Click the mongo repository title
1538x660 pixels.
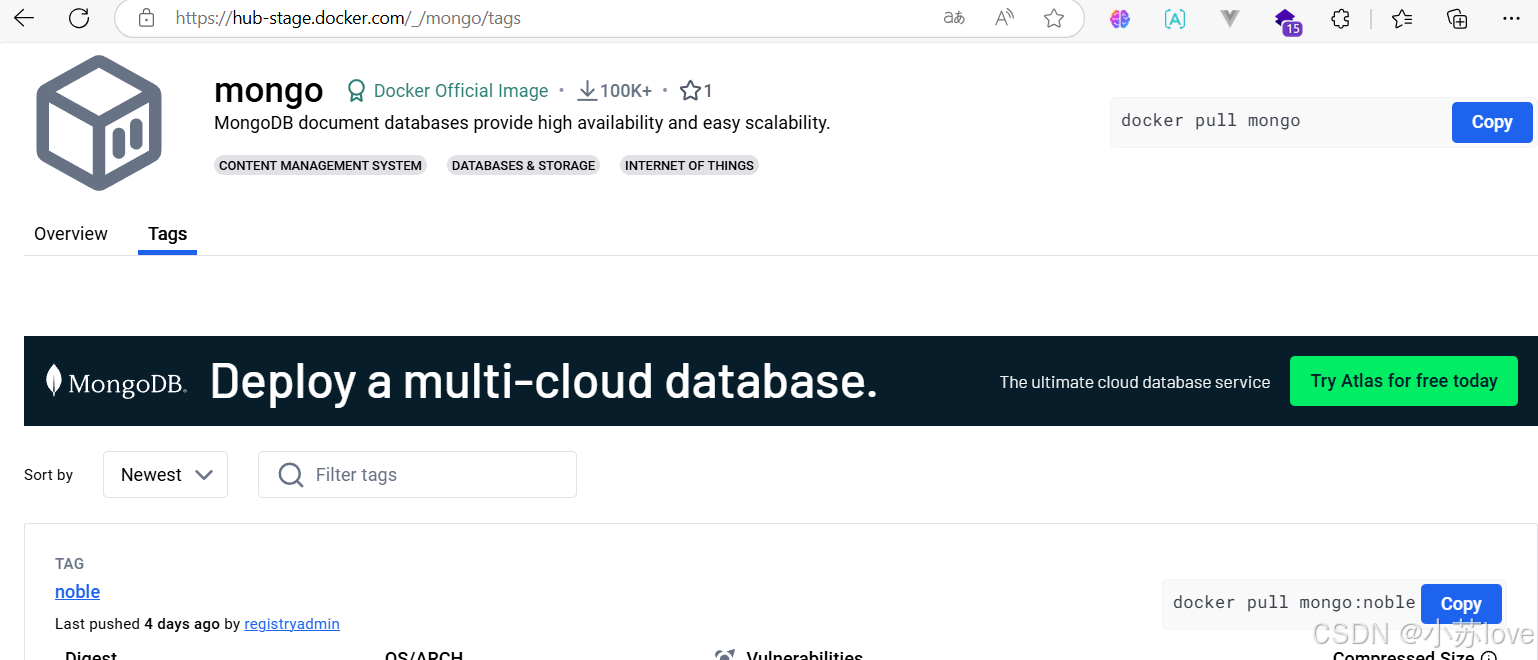[269, 90]
